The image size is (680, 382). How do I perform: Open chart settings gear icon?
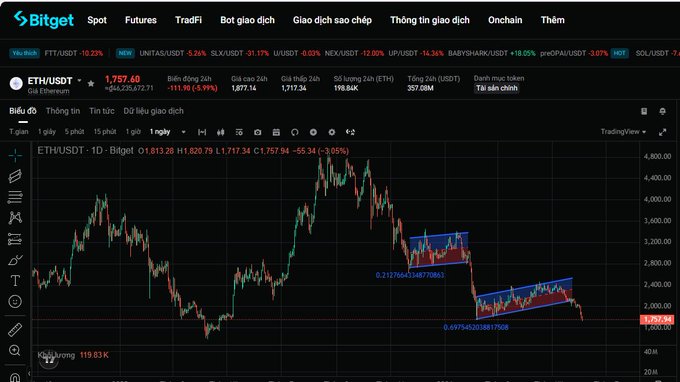point(332,132)
